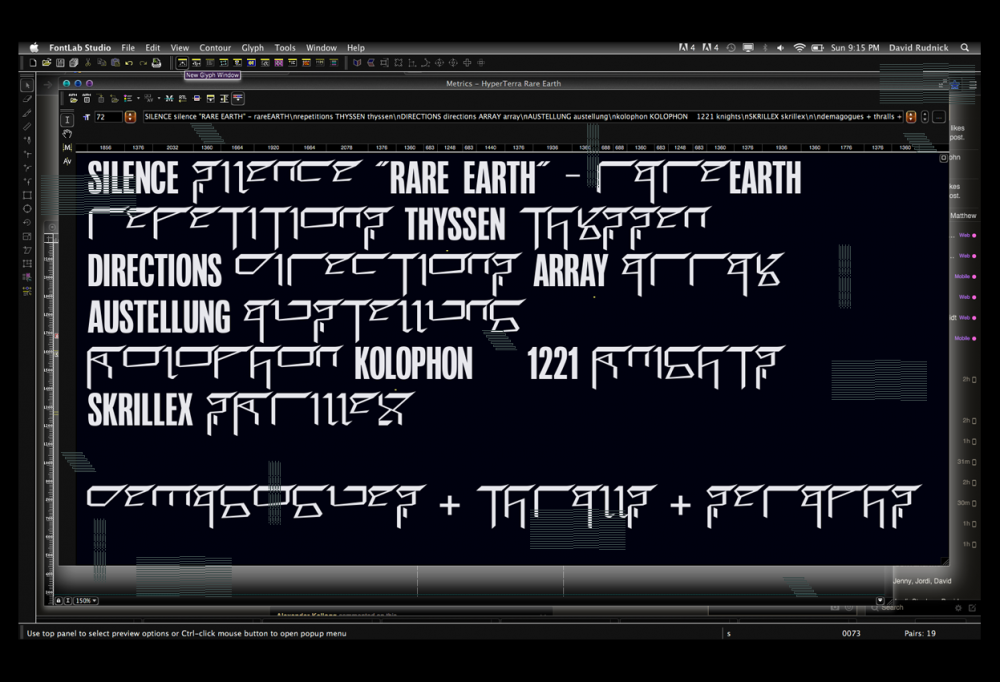This screenshot has width=1000, height=682.
Task: Click the David Rudnick user menu
Action: [918, 48]
